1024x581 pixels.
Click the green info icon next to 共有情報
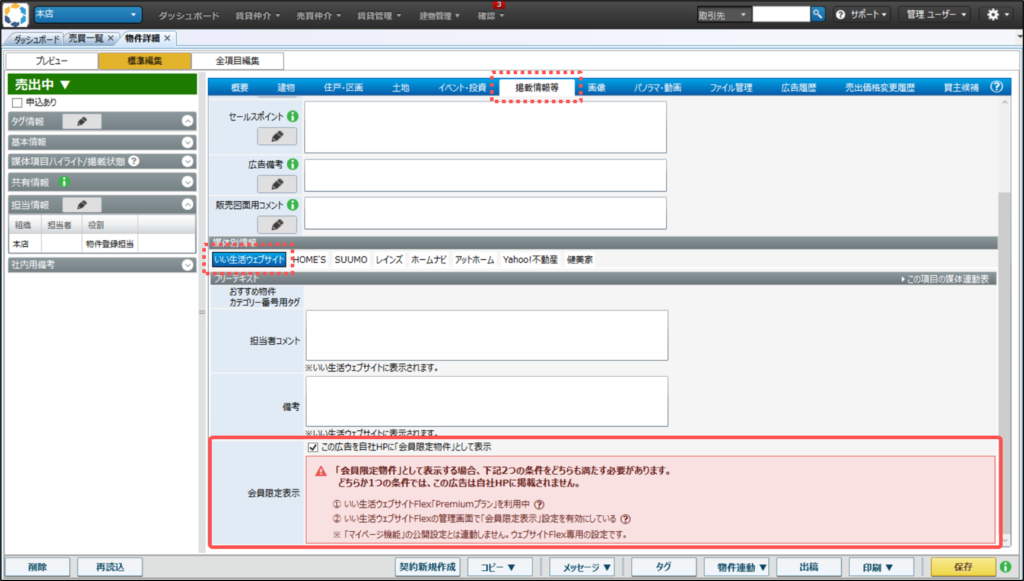tap(64, 182)
